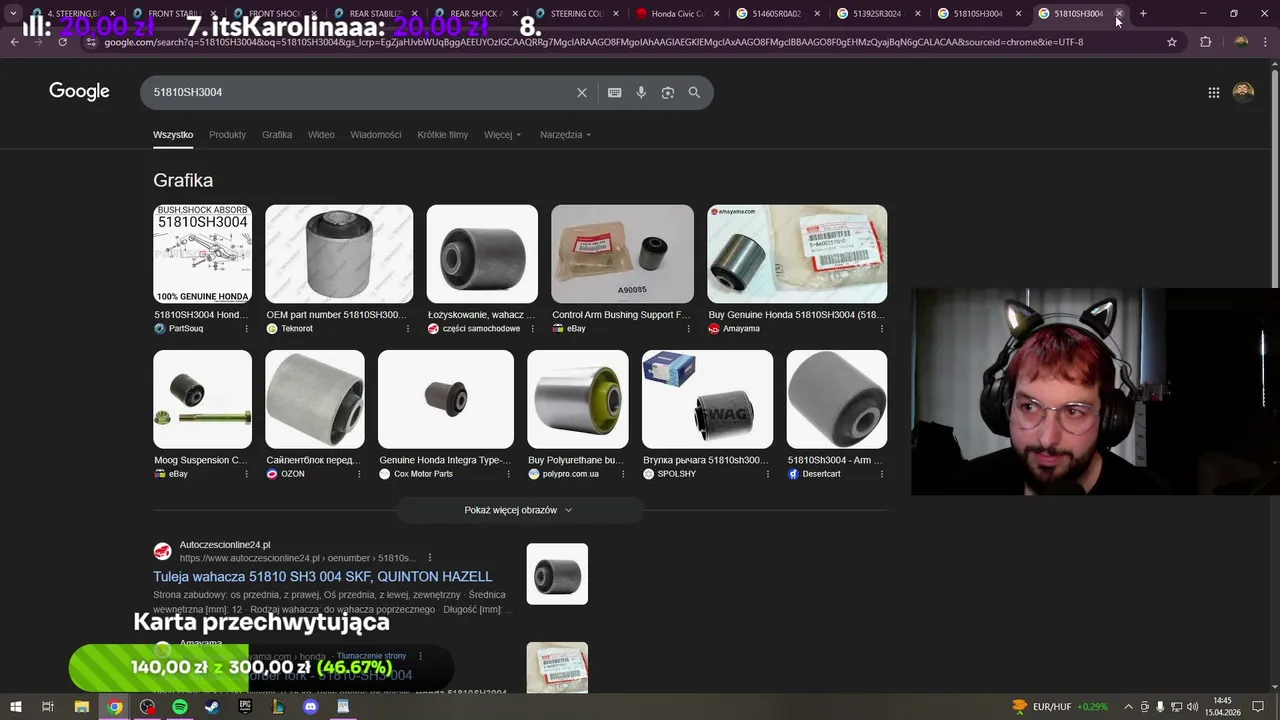This screenshot has height=720, width=1280.
Task: Open the Desertcart 51810Sh3004 image
Action: (836, 399)
